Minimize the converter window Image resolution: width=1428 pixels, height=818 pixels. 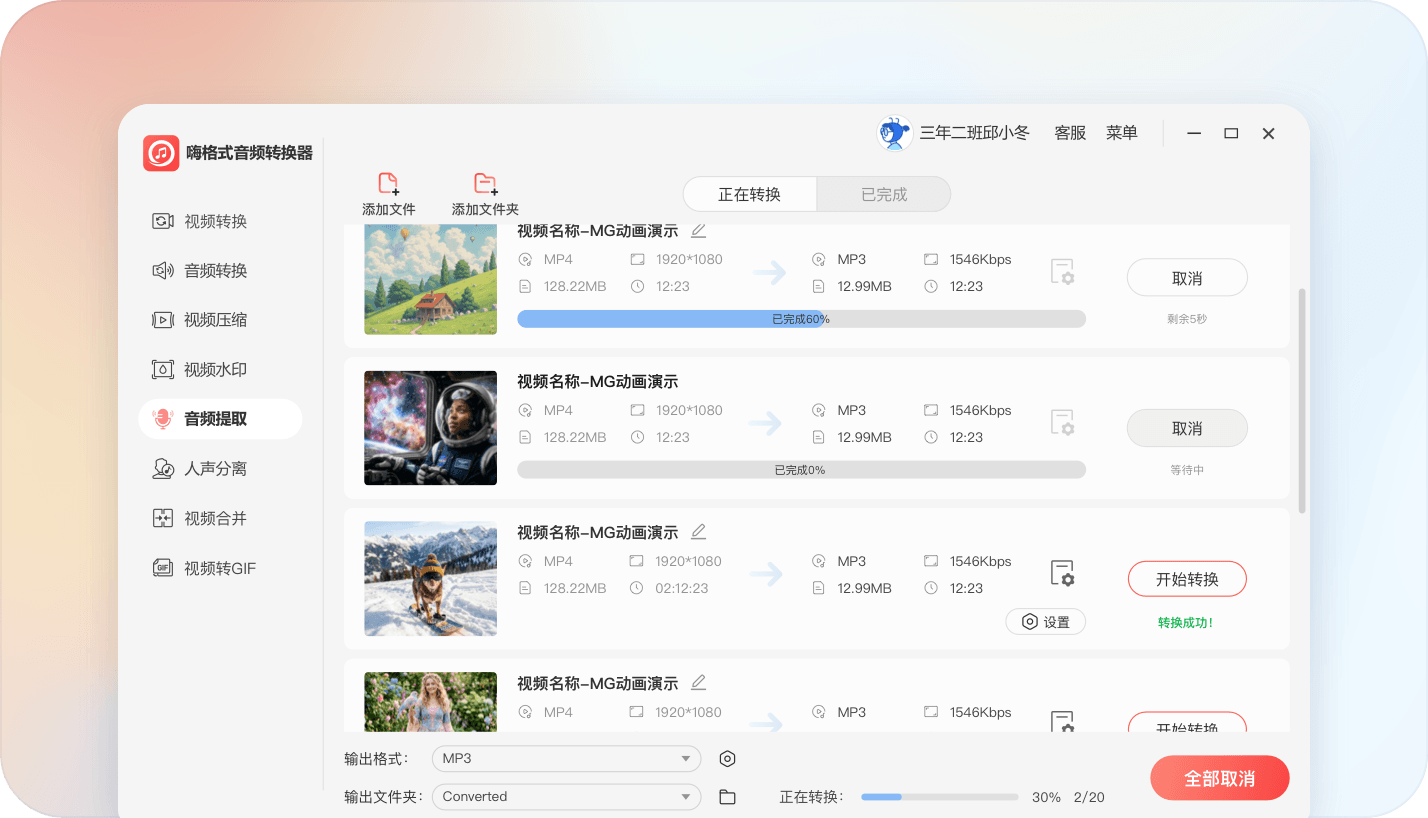[1194, 133]
